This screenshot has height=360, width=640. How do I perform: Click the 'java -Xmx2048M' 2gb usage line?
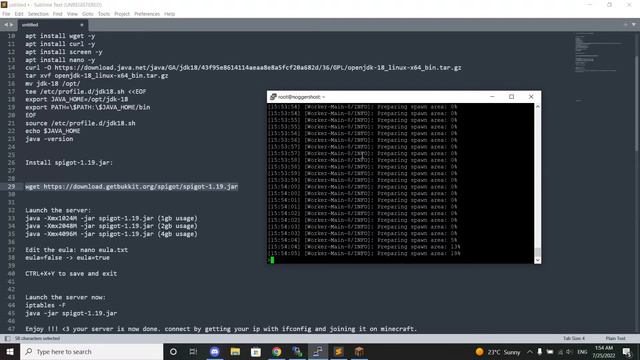click(111, 226)
